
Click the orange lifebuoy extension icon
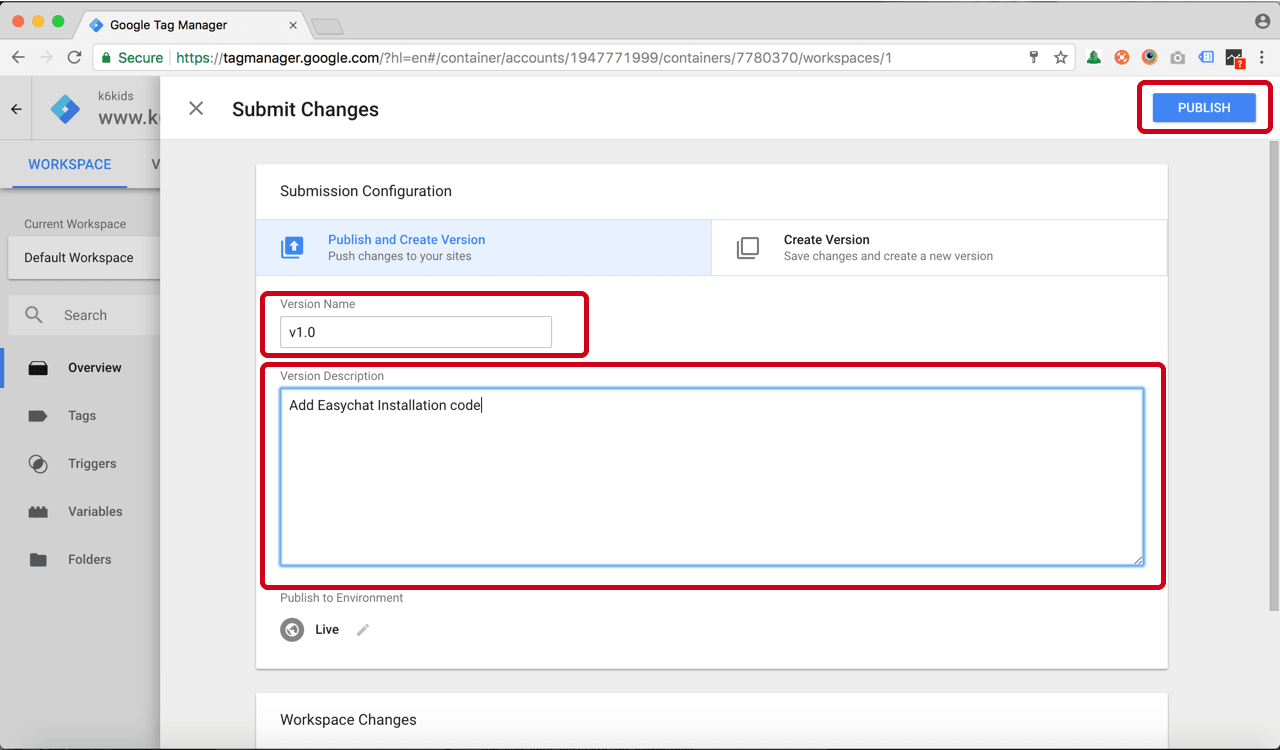1122,58
